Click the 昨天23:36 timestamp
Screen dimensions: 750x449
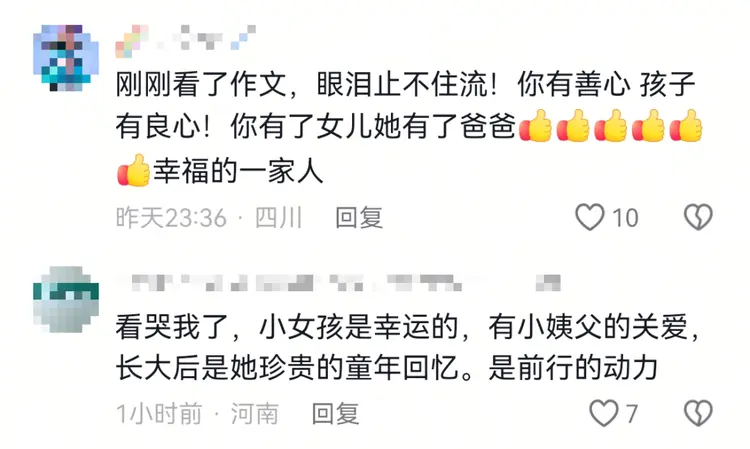(171, 219)
